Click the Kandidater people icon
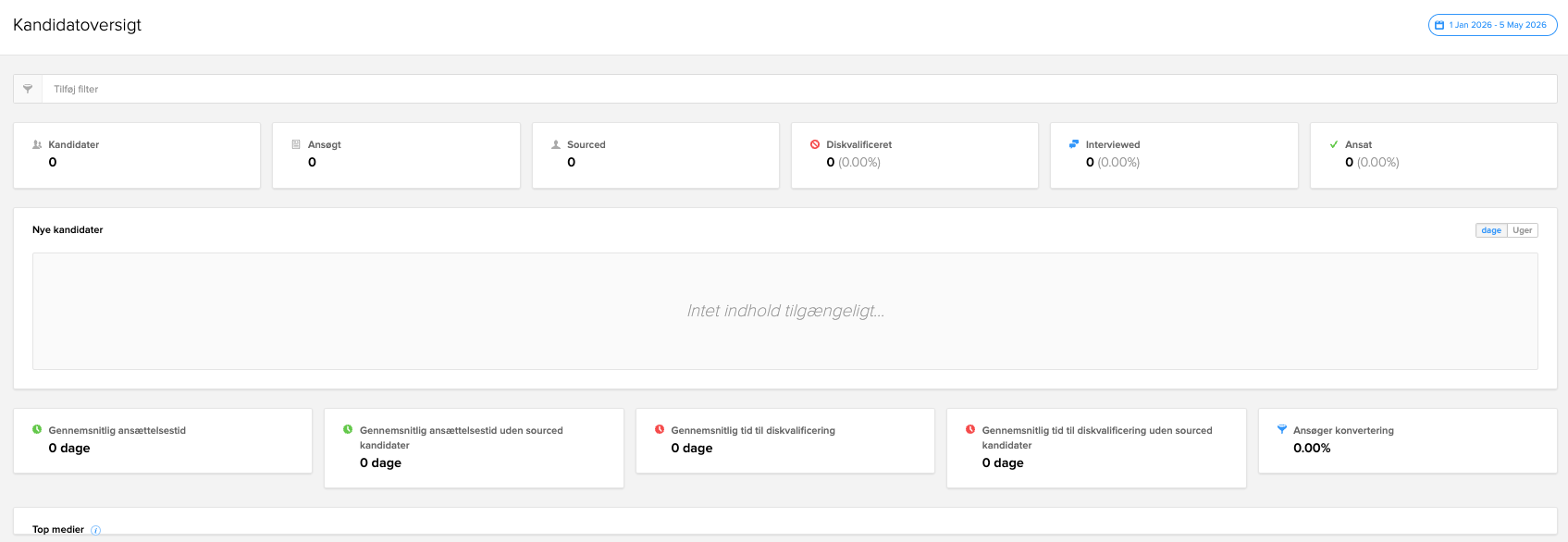The width and height of the screenshot is (1568, 542). (37, 144)
